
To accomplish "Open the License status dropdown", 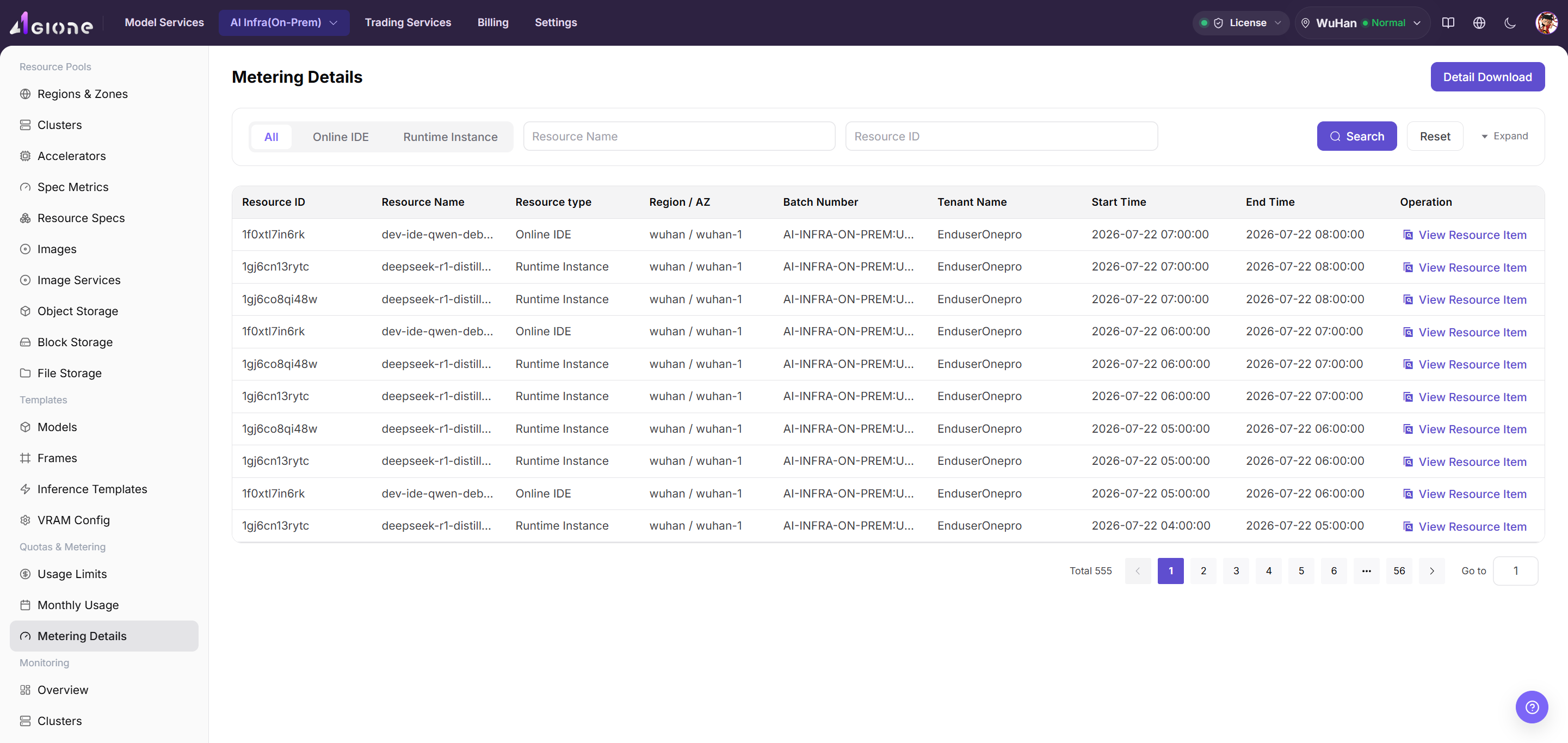I will point(1240,22).
